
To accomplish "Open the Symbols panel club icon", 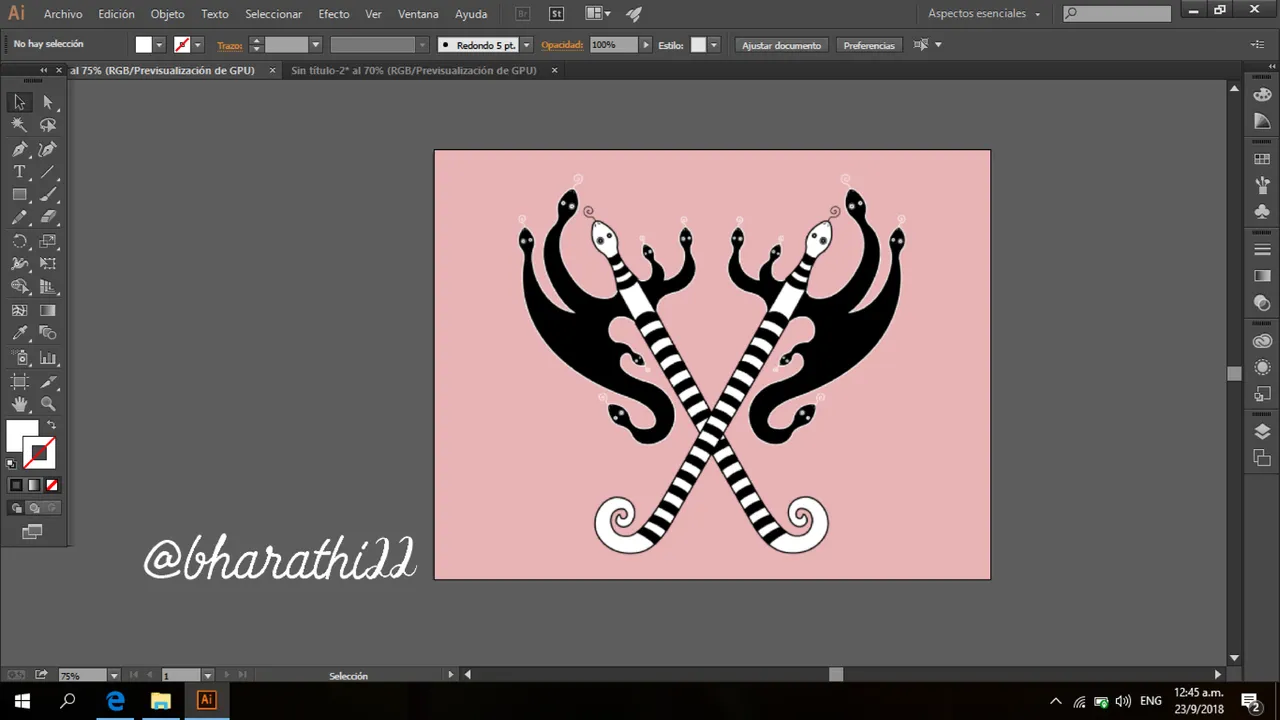I will (1262, 211).
